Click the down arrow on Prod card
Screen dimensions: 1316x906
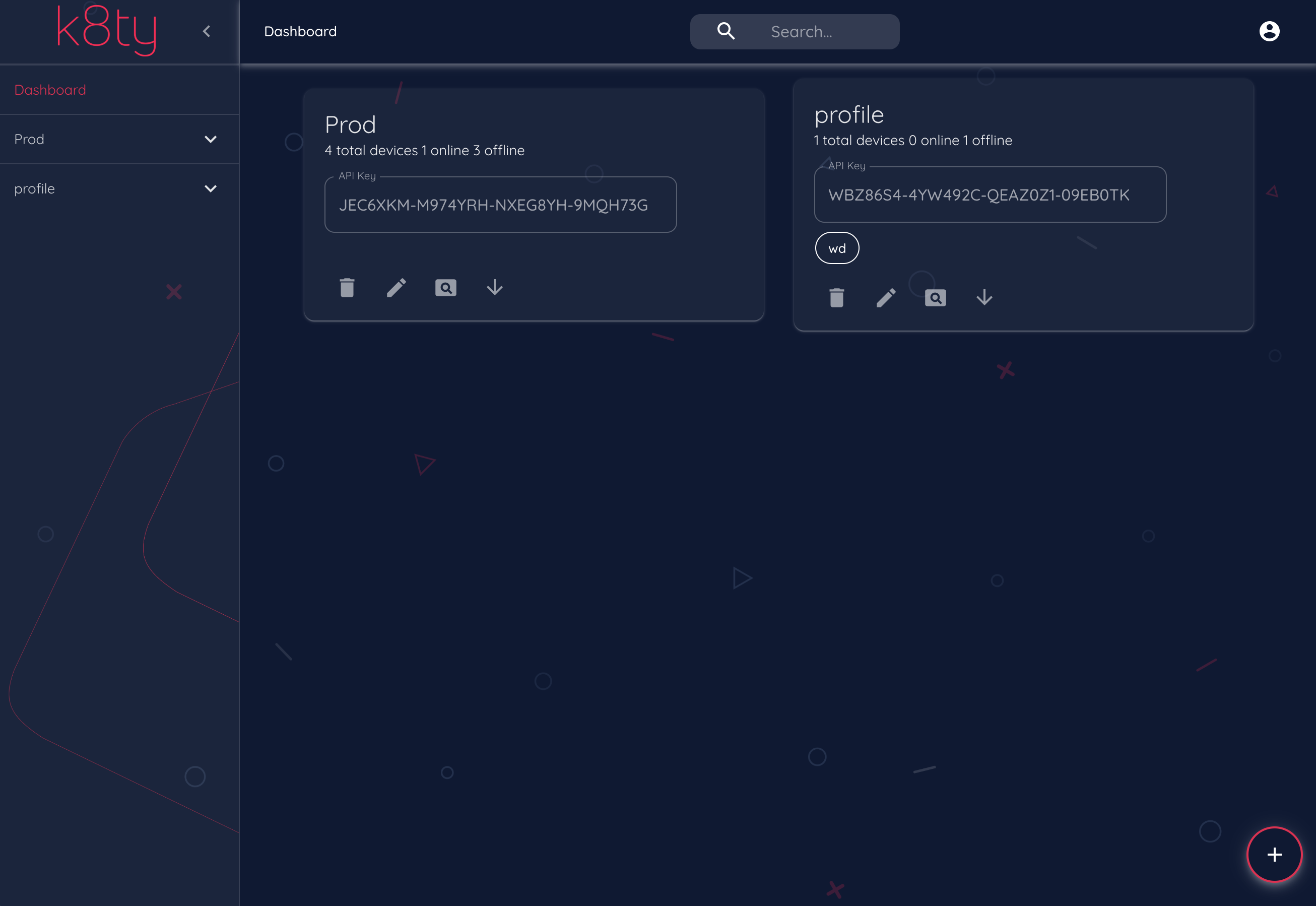pyautogui.click(x=494, y=287)
